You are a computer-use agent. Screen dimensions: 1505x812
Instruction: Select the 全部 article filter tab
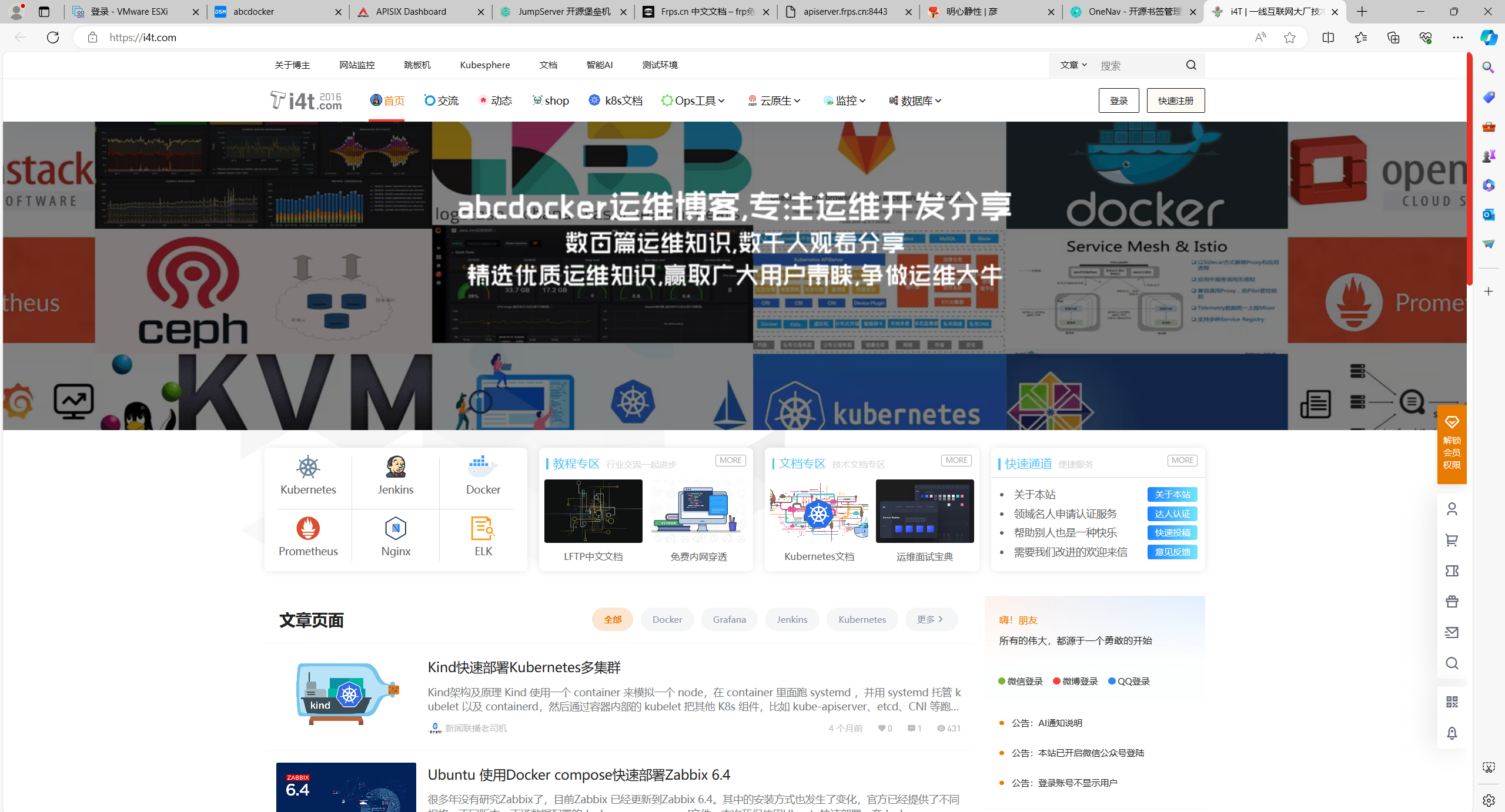click(x=613, y=619)
